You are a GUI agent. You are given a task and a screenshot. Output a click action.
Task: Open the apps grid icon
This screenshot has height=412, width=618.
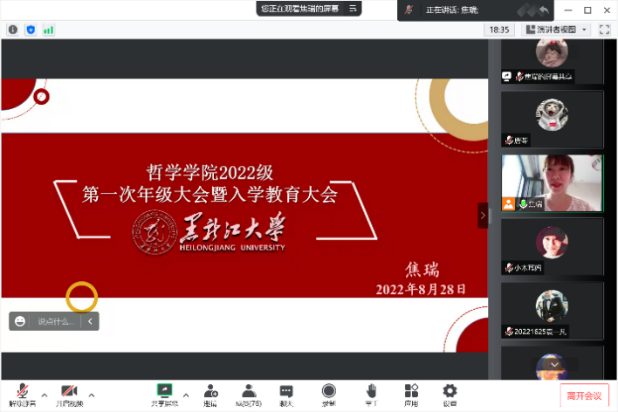click(410, 391)
